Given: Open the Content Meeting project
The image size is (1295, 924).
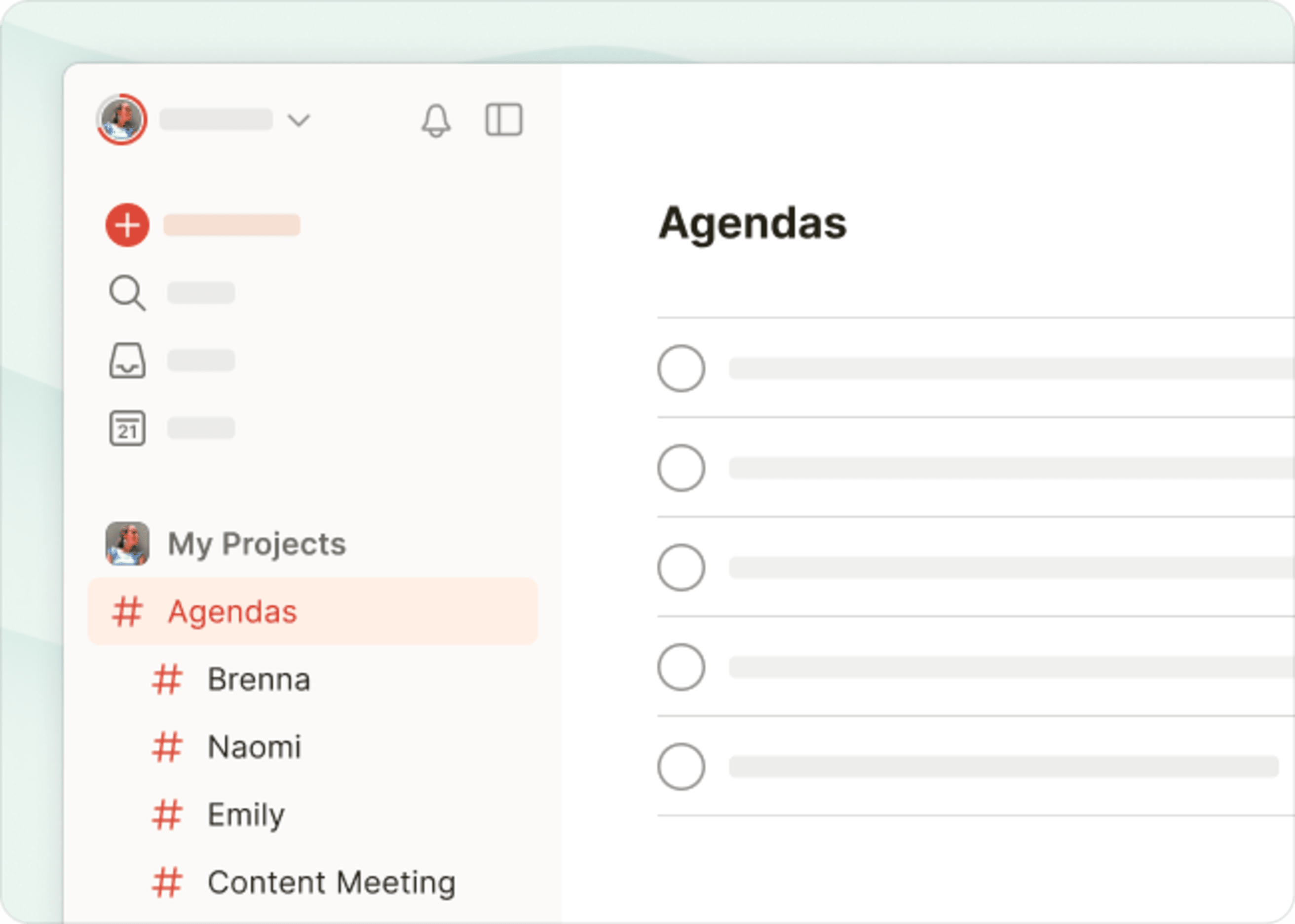Looking at the screenshot, I should point(332,882).
